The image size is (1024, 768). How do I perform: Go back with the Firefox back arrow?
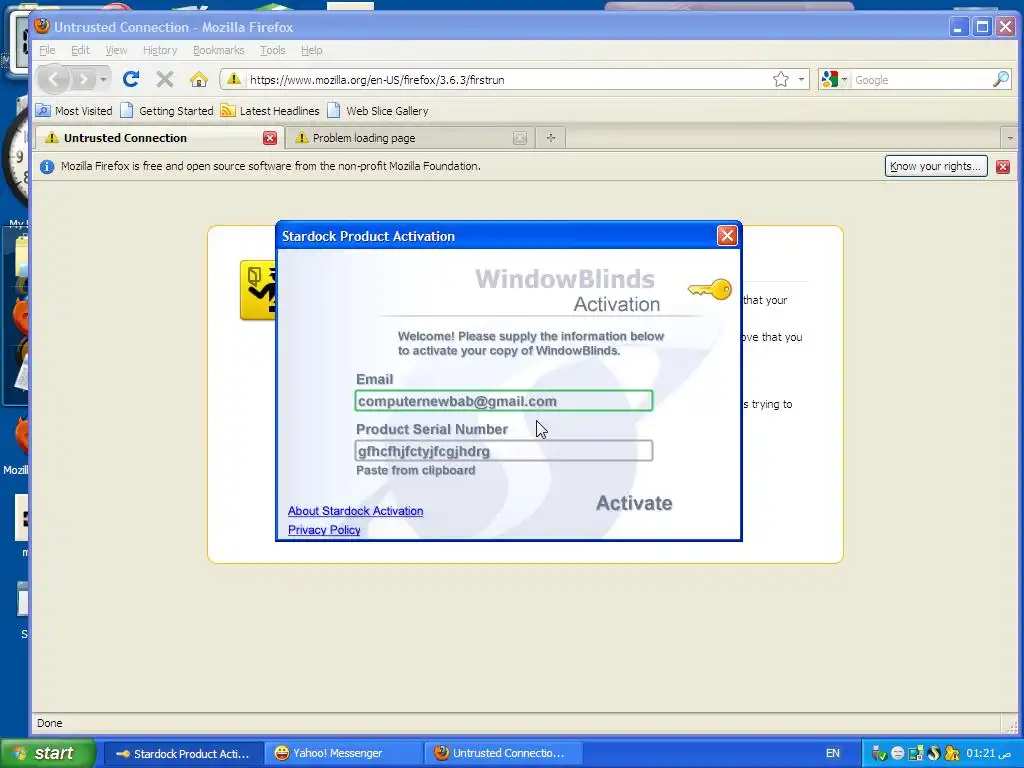coord(54,80)
